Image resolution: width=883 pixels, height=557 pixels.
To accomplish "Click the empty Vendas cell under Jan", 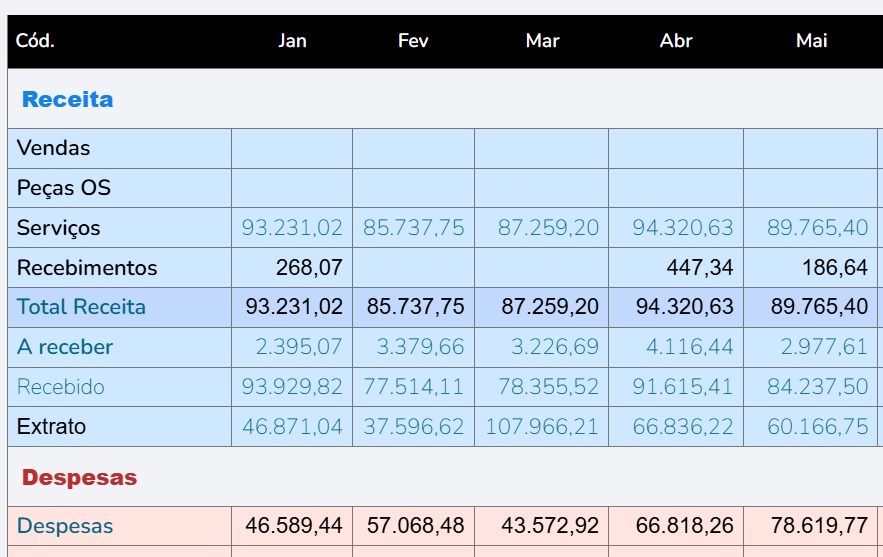I will [x=292, y=148].
